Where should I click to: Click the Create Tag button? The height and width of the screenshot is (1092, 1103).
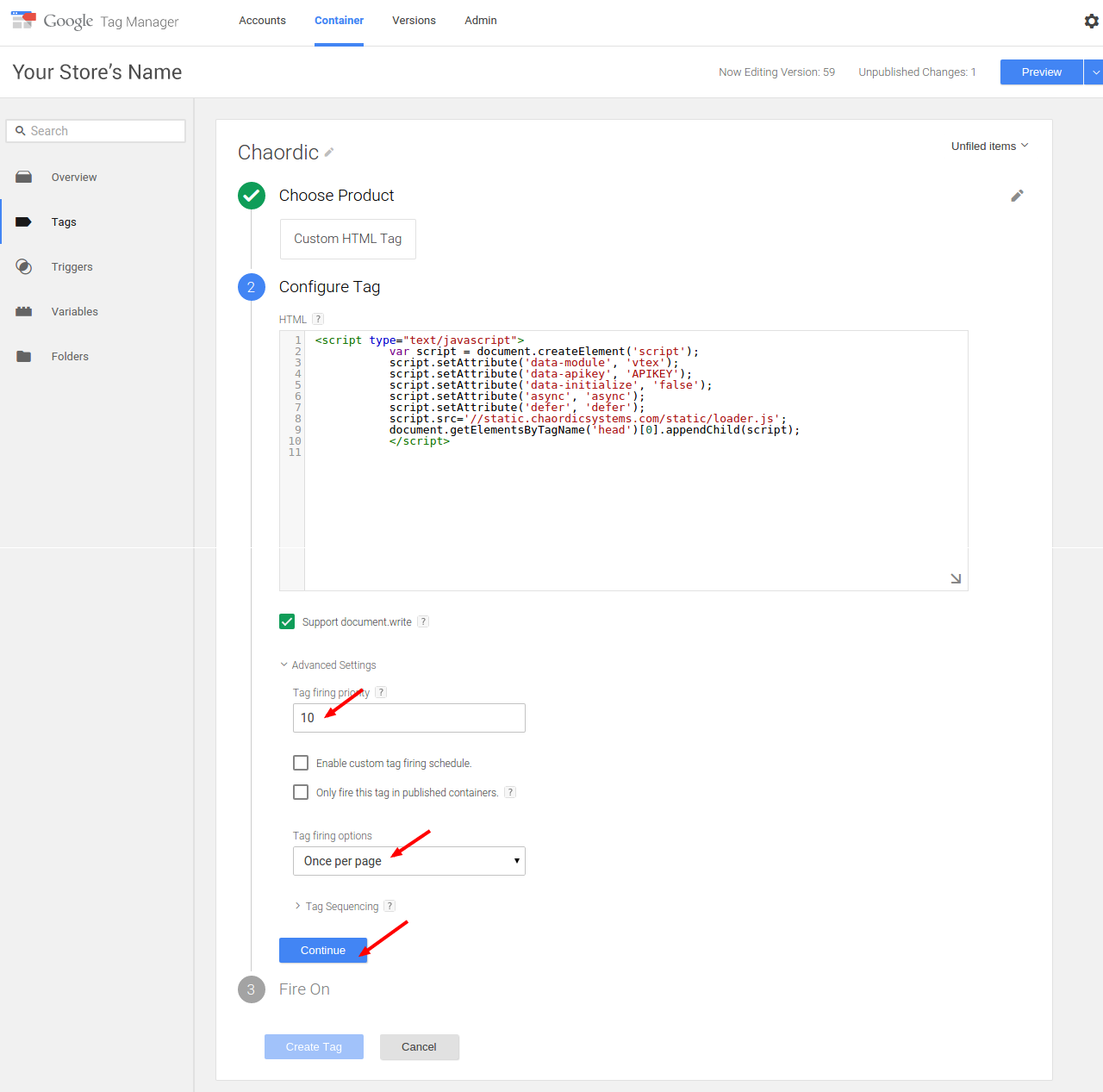pyautogui.click(x=314, y=1046)
